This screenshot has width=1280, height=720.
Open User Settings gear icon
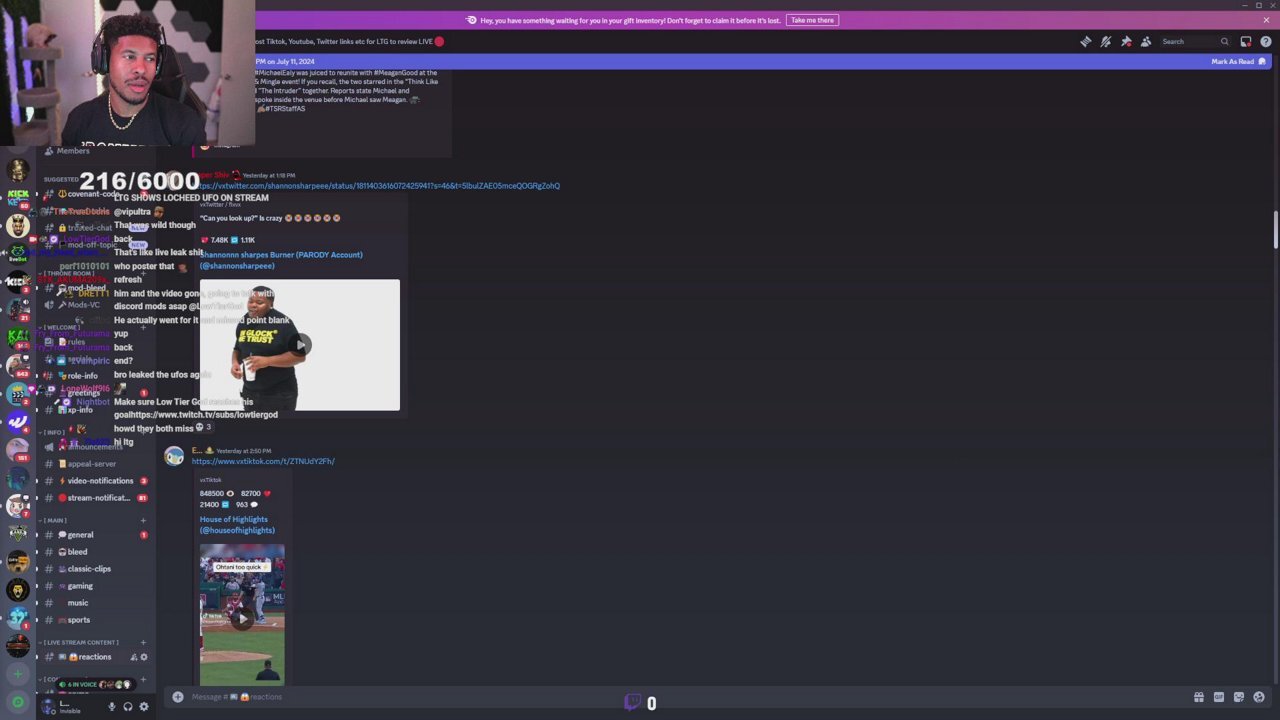click(x=143, y=707)
